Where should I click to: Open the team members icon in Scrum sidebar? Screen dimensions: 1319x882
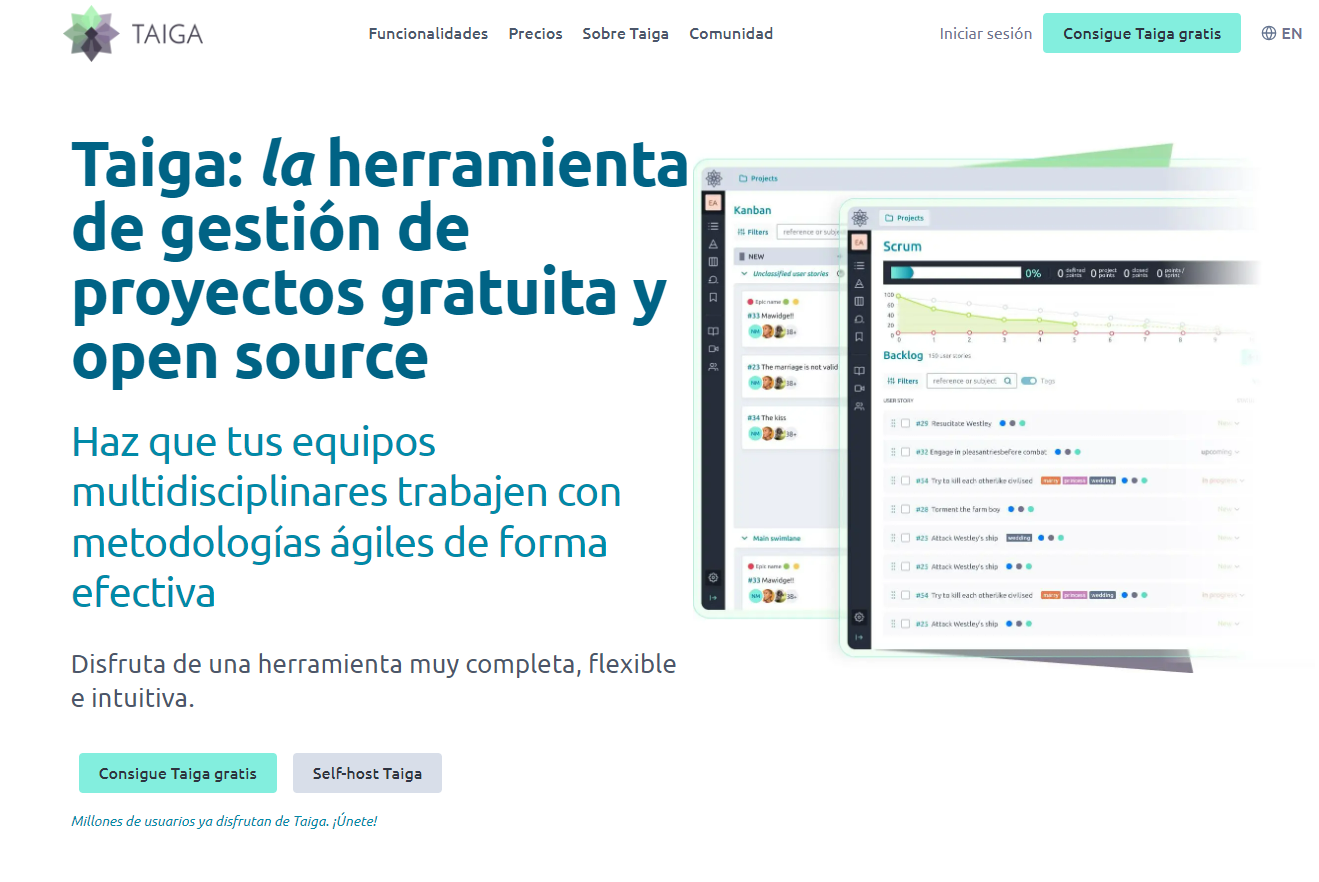[859, 406]
